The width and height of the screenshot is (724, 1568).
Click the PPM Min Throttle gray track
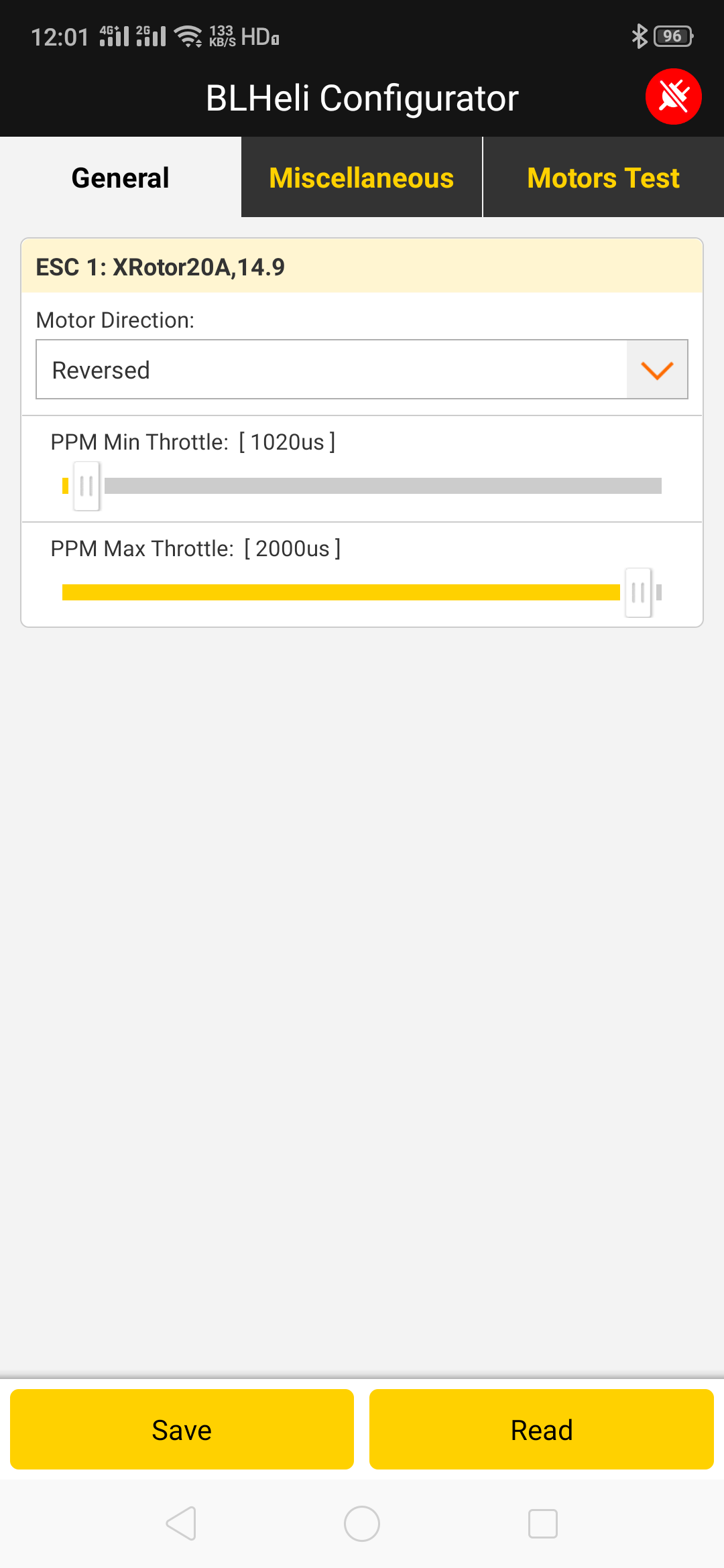tap(382, 486)
